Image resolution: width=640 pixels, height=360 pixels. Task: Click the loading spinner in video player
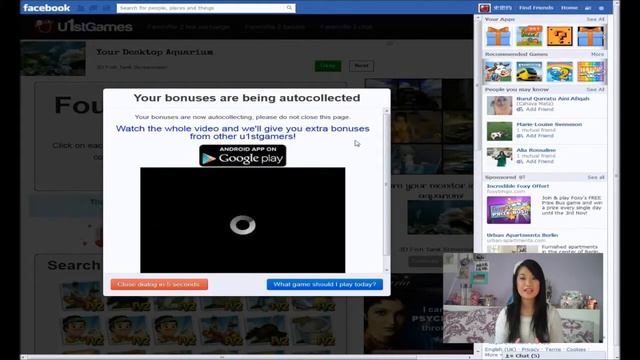tap(243, 225)
